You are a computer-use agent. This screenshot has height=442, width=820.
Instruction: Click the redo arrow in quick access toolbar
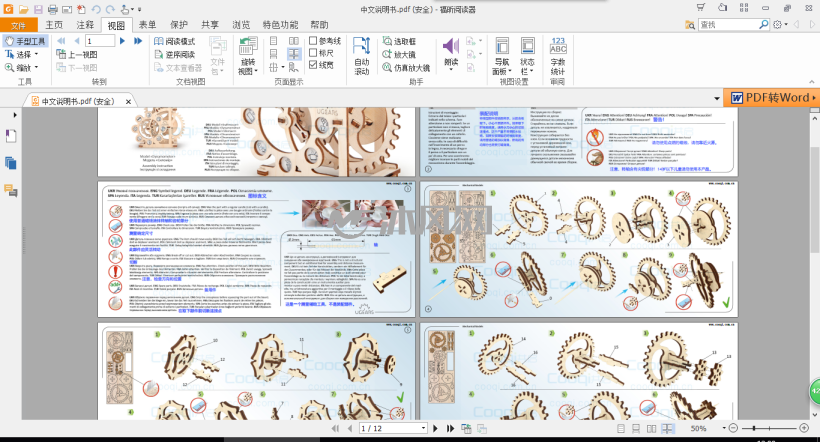(110, 9)
